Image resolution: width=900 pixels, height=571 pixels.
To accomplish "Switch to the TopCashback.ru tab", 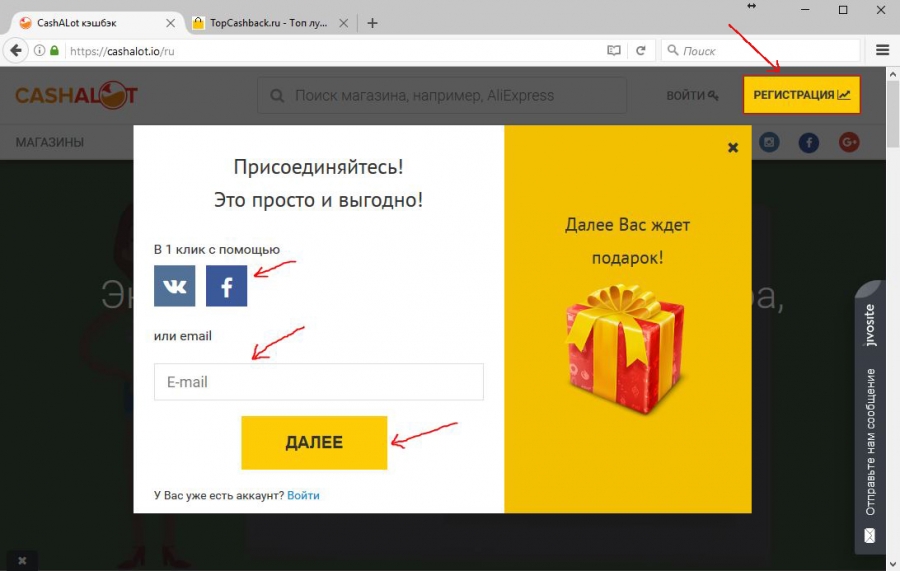I will (268, 23).
